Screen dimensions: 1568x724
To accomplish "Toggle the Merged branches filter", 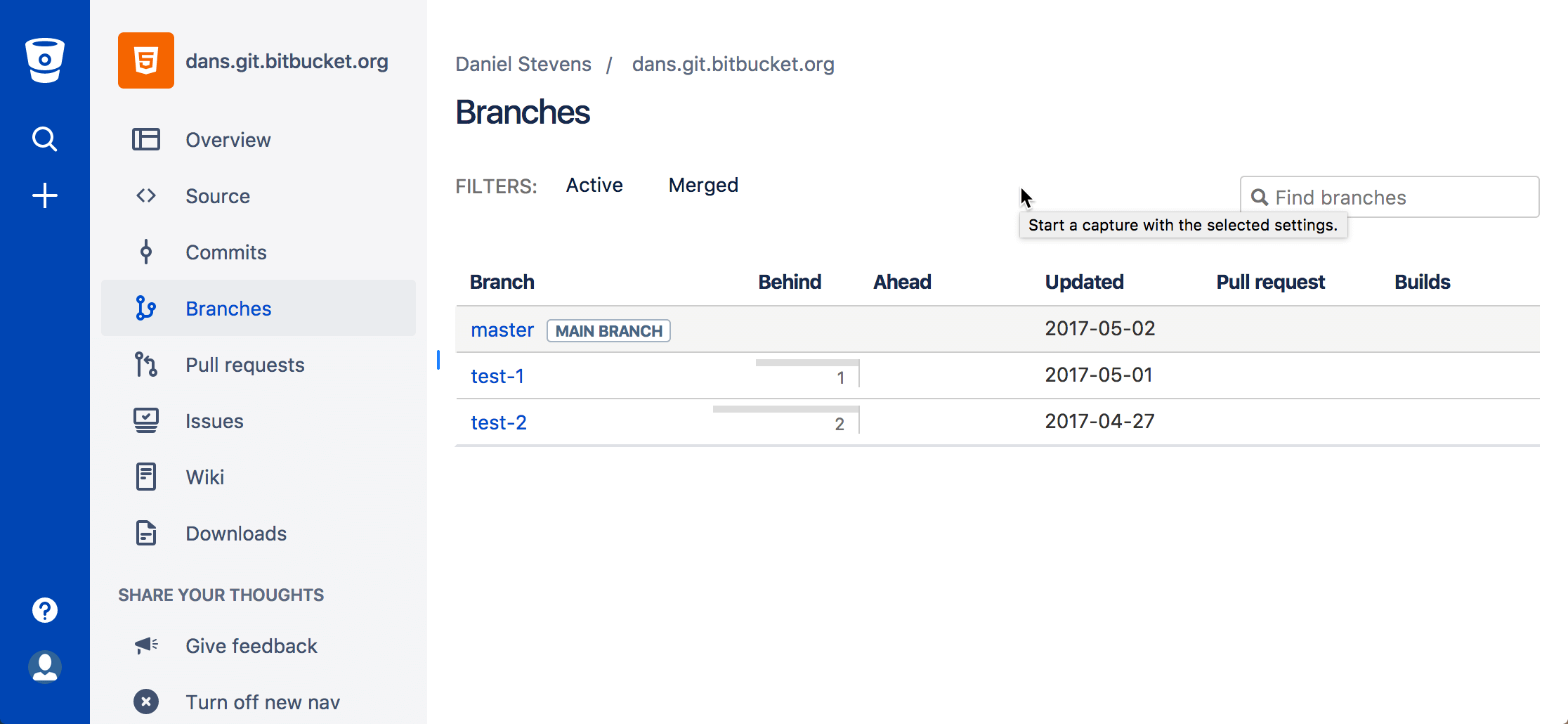I will (703, 185).
